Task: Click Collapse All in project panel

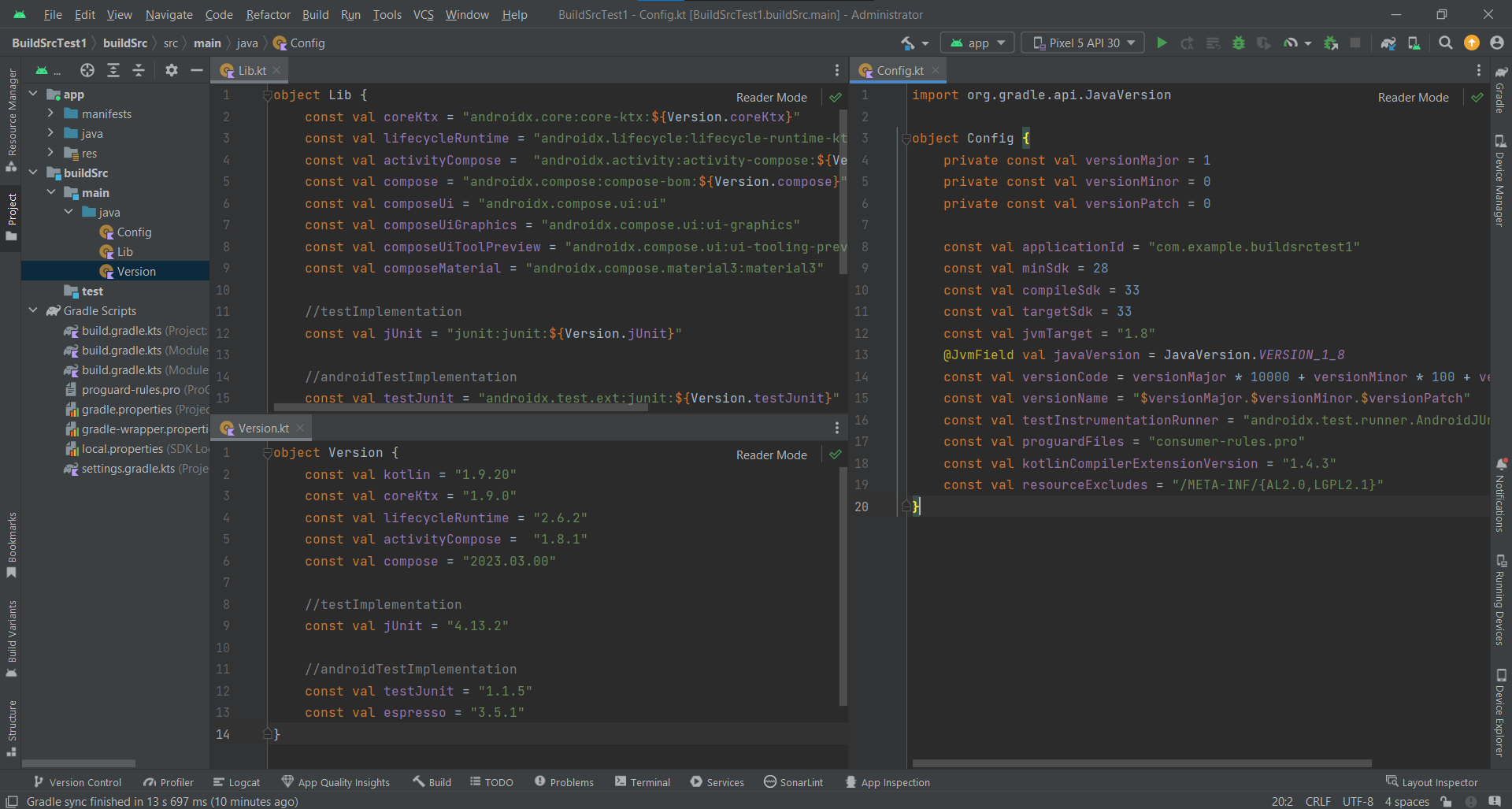Action: coord(139,70)
